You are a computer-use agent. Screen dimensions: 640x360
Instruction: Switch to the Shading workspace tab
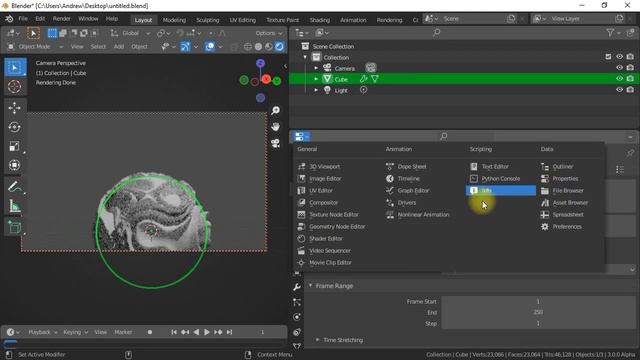click(320, 20)
